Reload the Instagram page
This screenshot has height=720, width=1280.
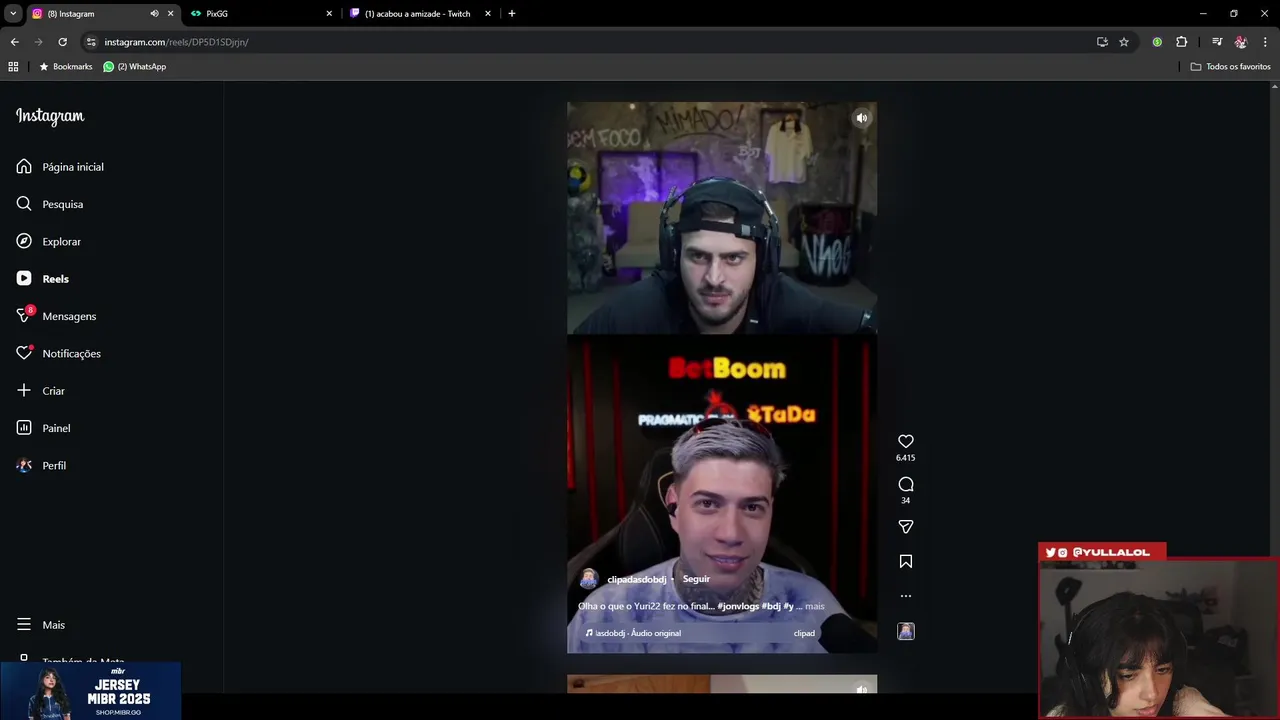[62, 42]
